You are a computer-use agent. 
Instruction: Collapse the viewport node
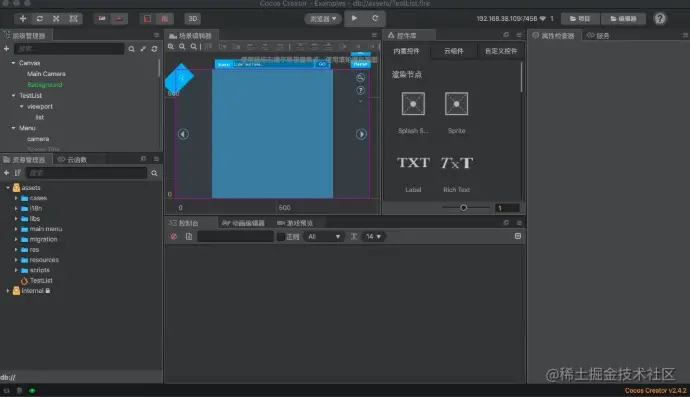click(22, 107)
